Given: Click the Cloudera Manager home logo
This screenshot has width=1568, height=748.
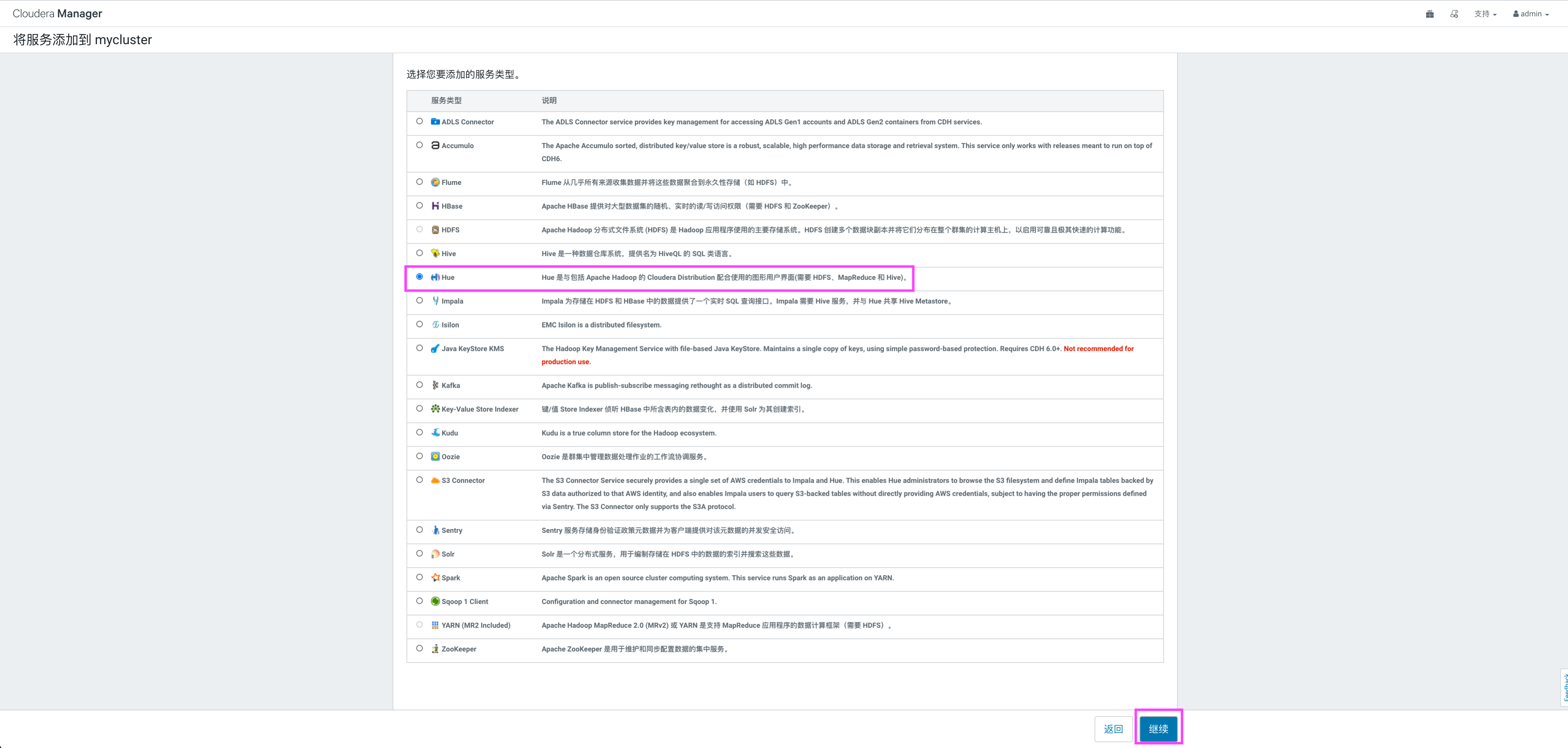Looking at the screenshot, I should click(57, 13).
